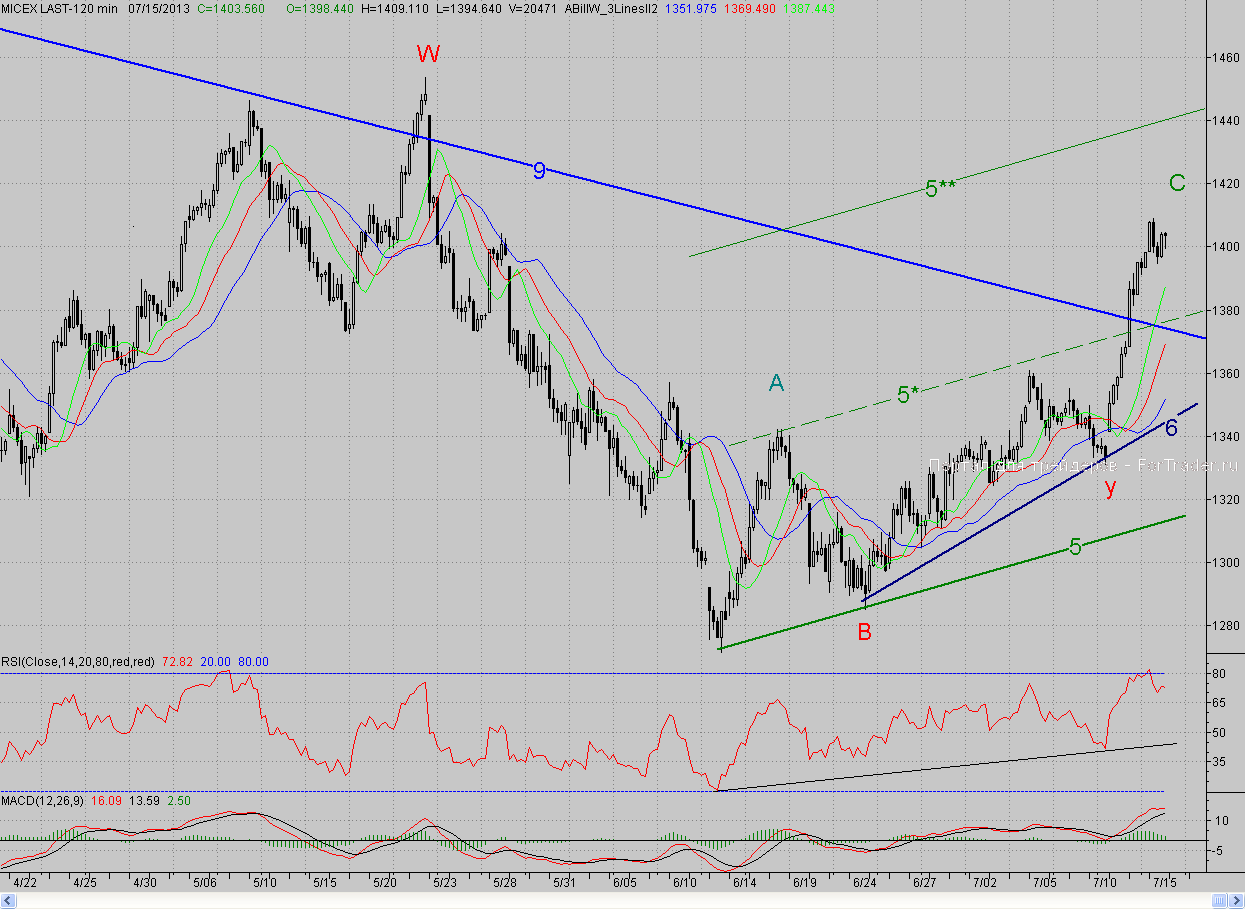The width and height of the screenshot is (1245, 909).
Task: Click the RSI(Close,14,20,80,red,red) indicator label
Action: coord(83,662)
